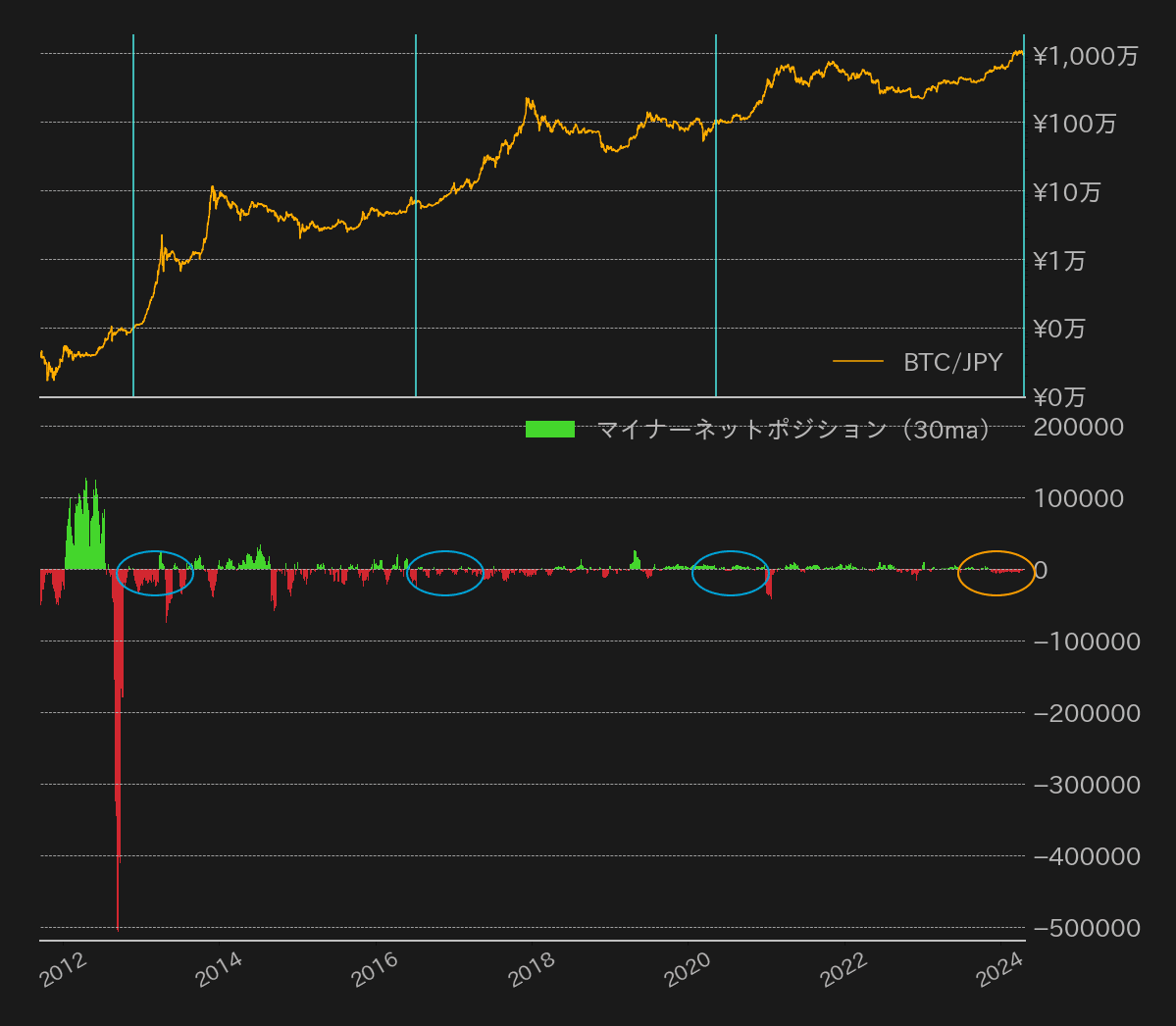This screenshot has width=1176, height=1026.
Task: Click the orange circle annotation near 2024
Action: click(x=996, y=573)
